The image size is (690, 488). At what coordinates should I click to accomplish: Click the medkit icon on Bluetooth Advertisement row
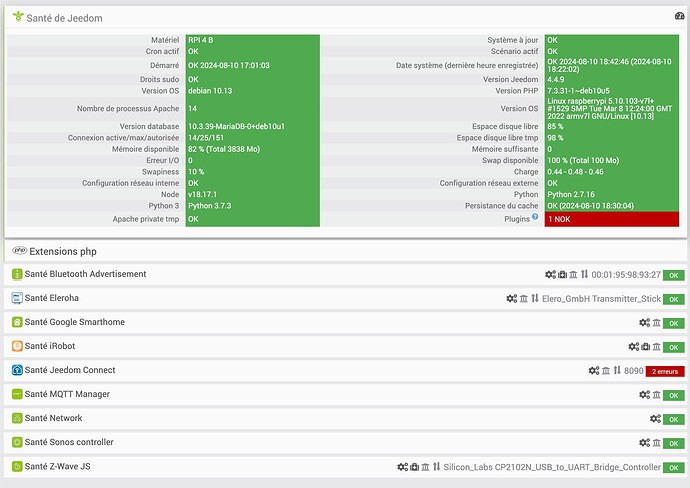pyautogui.click(x=562, y=275)
